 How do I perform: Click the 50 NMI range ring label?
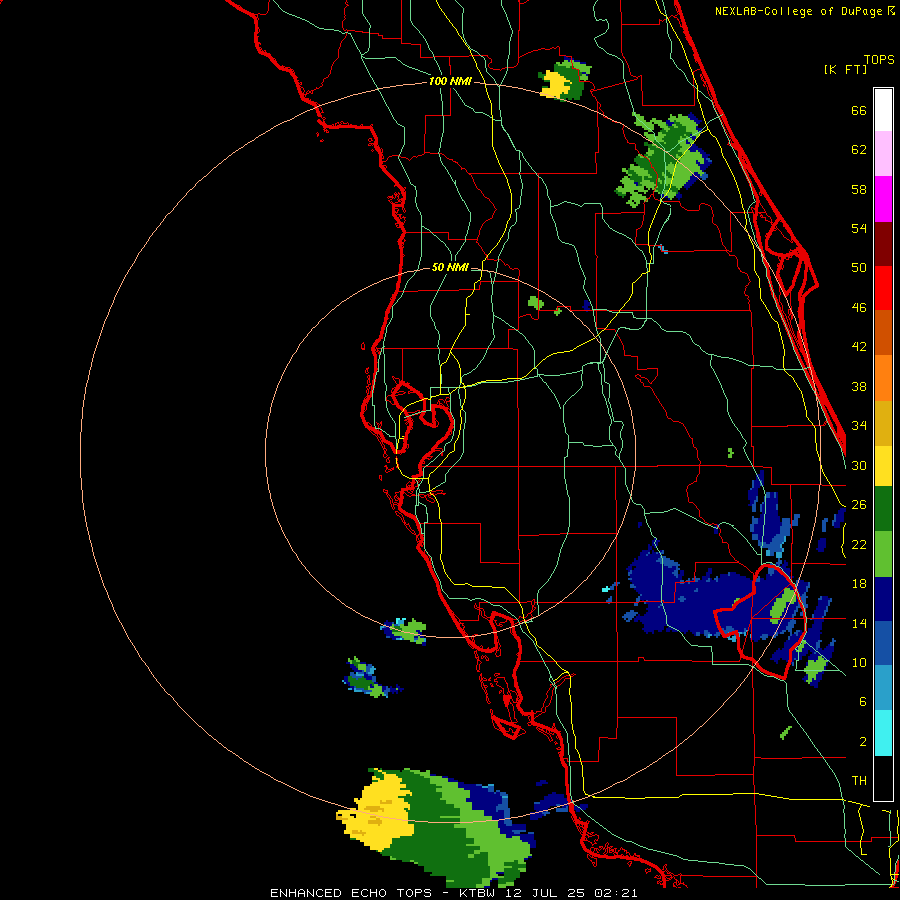tap(450, 267)
